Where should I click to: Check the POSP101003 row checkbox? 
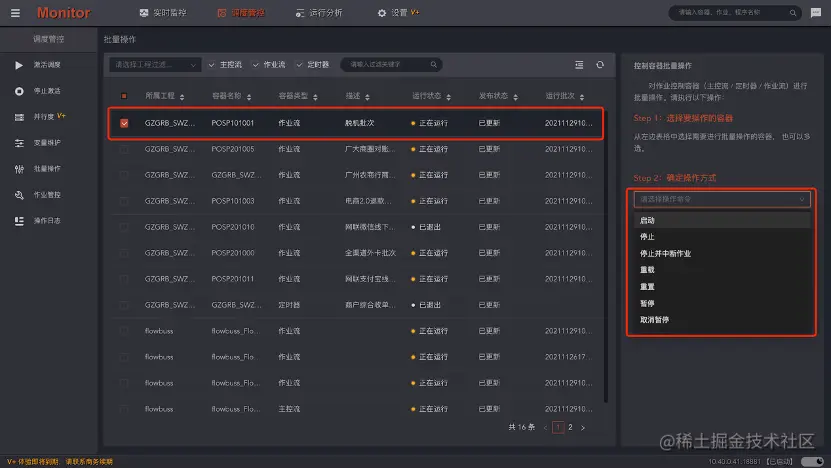124,201
